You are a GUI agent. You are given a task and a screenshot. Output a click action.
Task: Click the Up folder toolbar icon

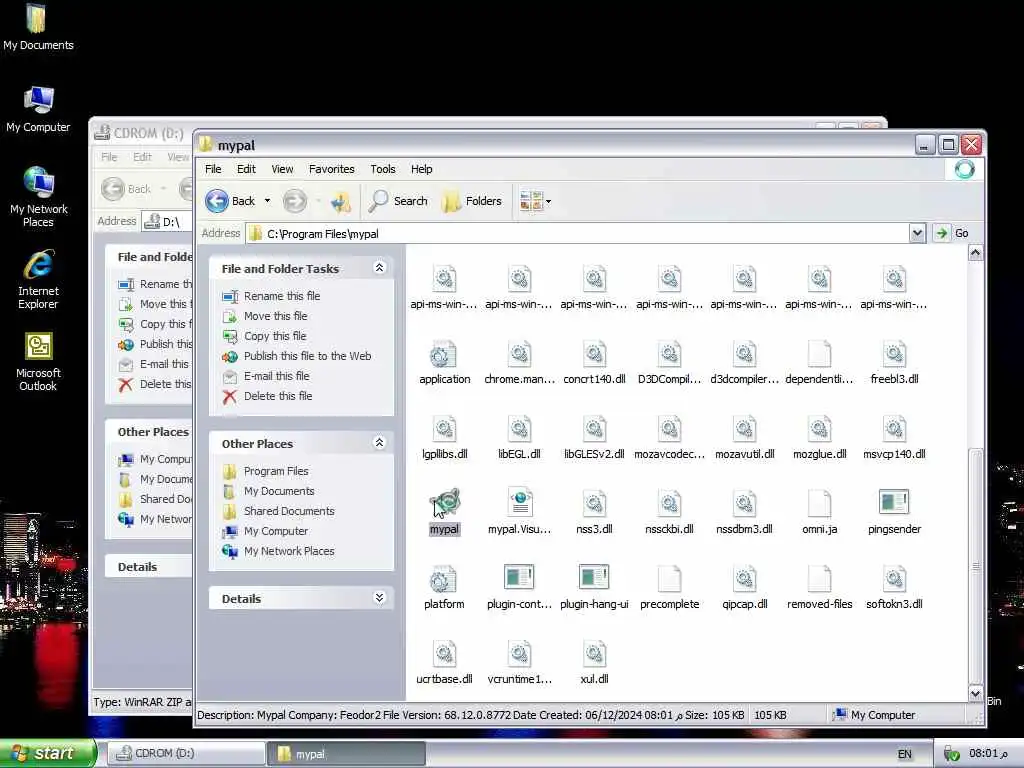pyautogui.click(x=340, y=201)
